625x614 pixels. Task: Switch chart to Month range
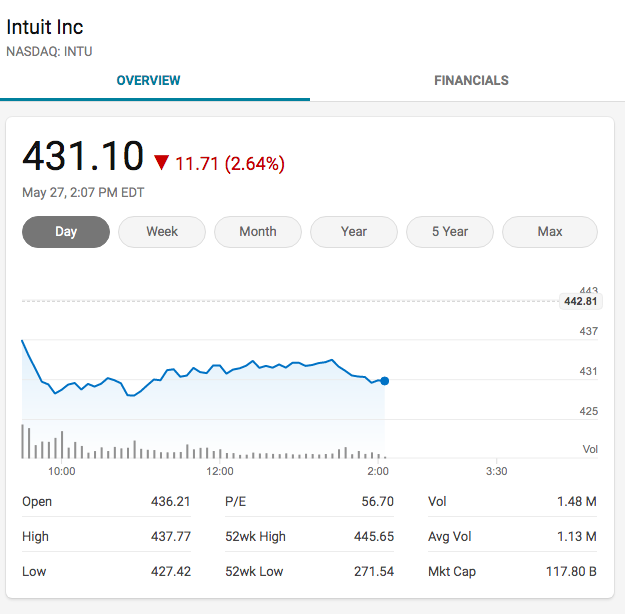pos(258,232)
